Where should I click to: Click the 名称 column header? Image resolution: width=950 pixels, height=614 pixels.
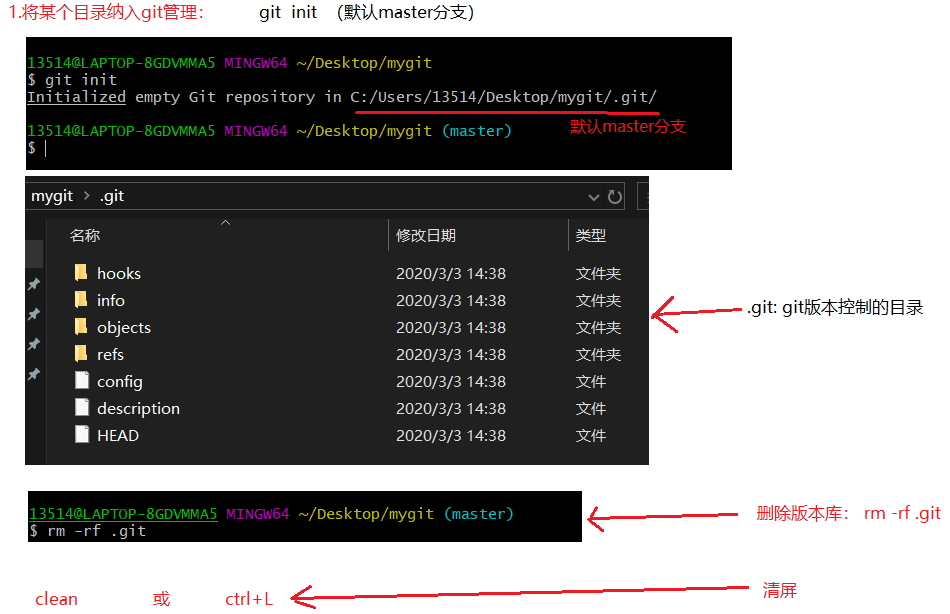[x=85, y=236]
